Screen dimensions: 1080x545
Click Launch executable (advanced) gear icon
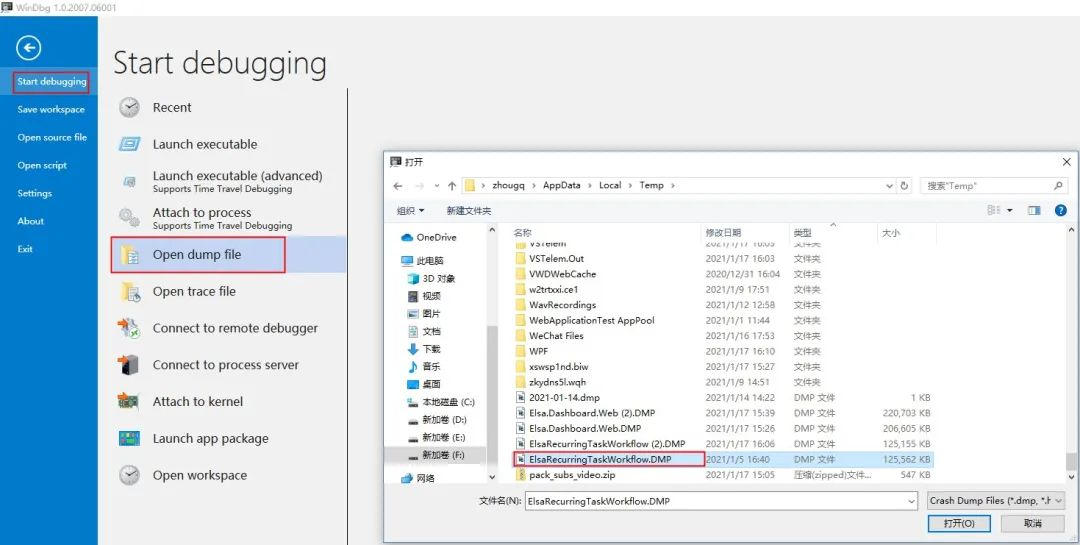129,181
